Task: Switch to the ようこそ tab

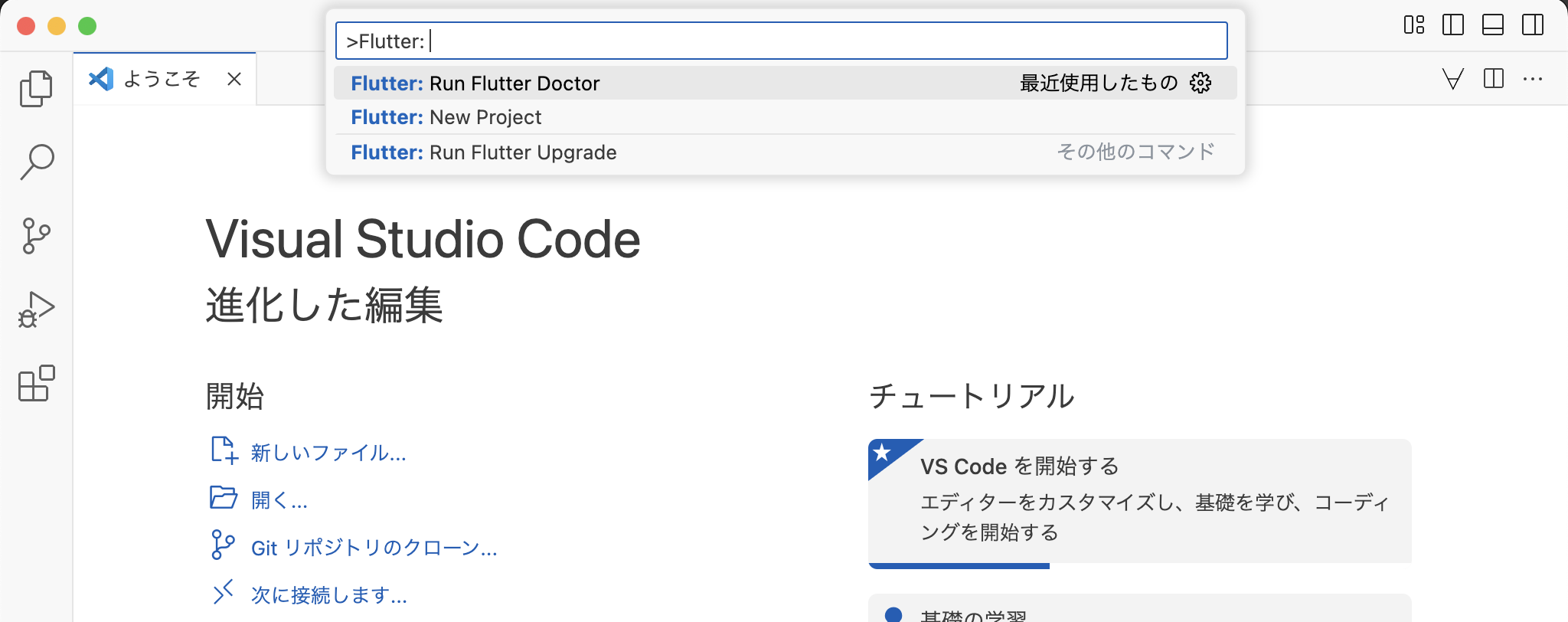Action: (x=161, y=79)
